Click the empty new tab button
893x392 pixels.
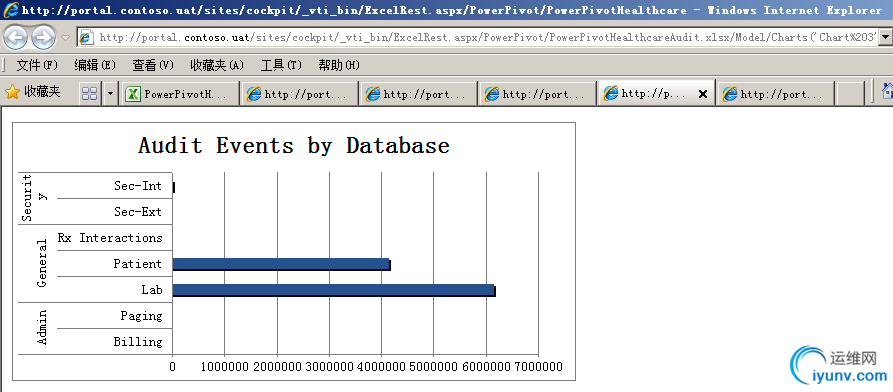[x=851, y=94]
